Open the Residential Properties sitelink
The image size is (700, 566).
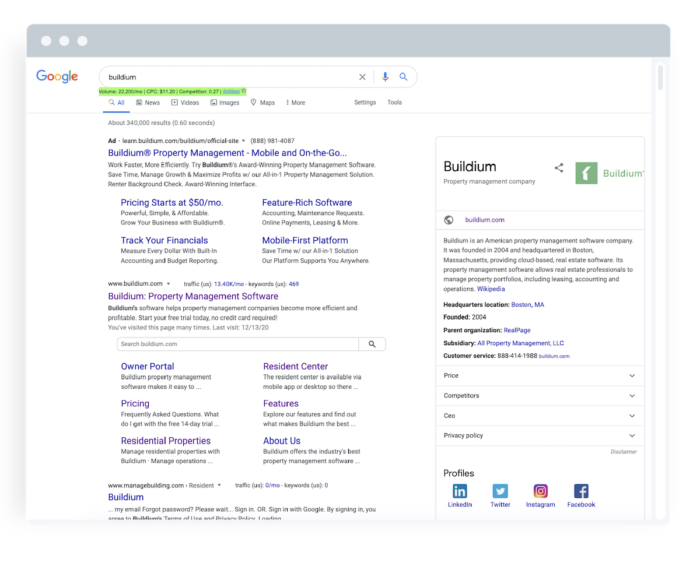pyautogui.click(x=166, y=441)
